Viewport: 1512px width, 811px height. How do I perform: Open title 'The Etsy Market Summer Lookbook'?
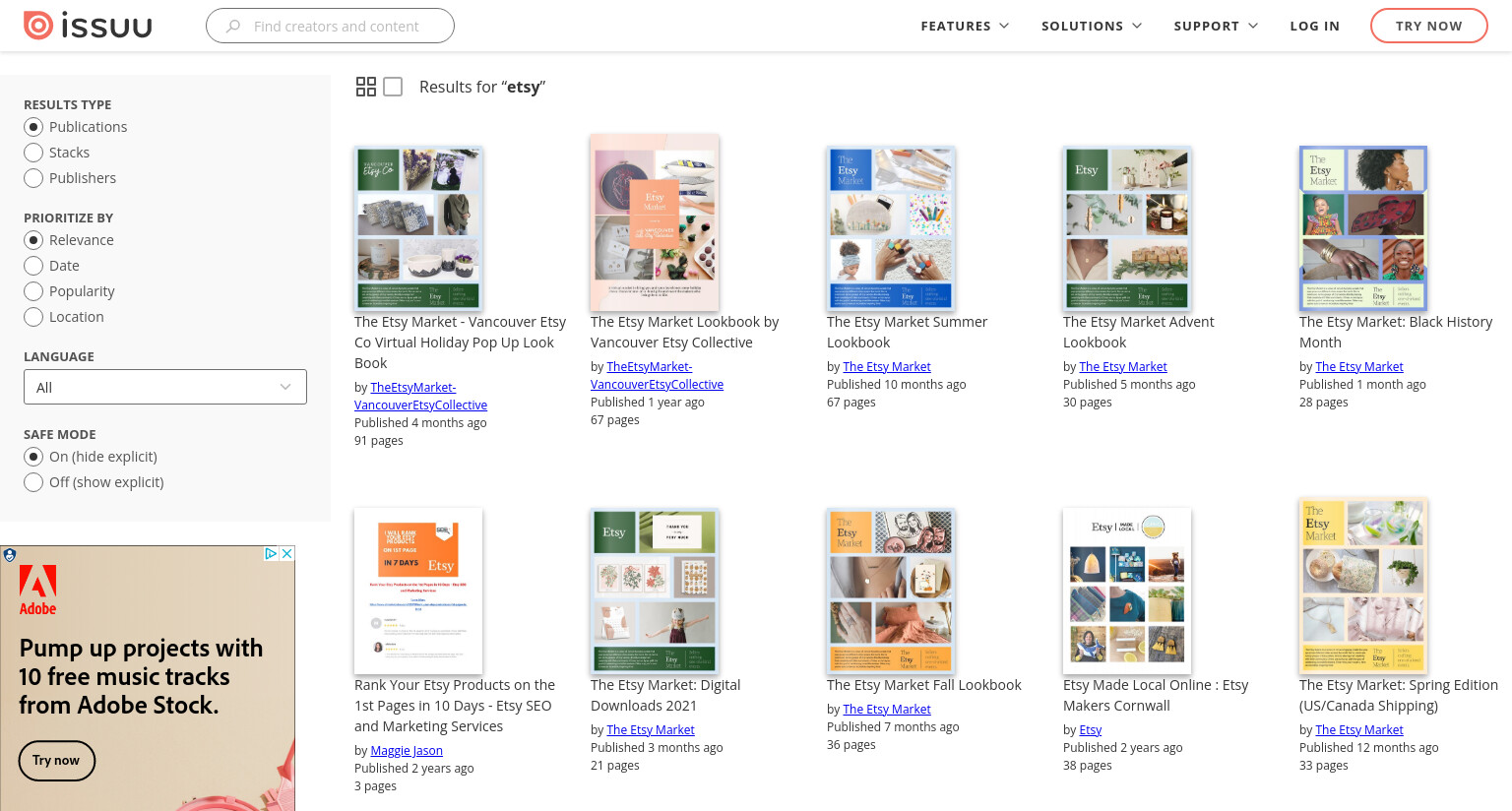907,332
